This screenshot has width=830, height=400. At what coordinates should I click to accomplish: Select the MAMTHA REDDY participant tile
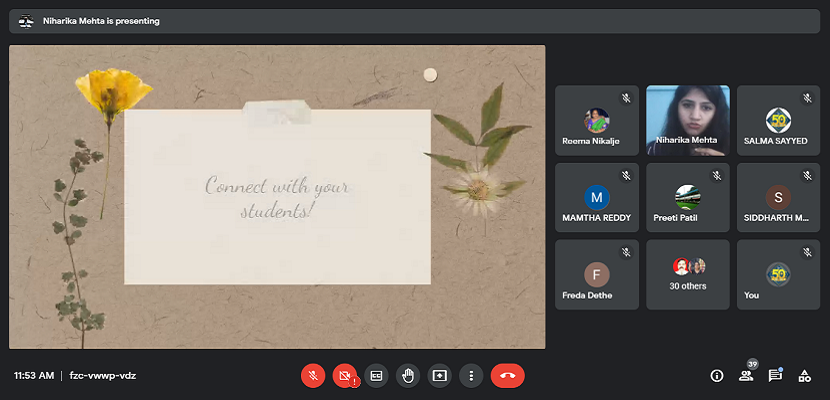coord(597,197)
